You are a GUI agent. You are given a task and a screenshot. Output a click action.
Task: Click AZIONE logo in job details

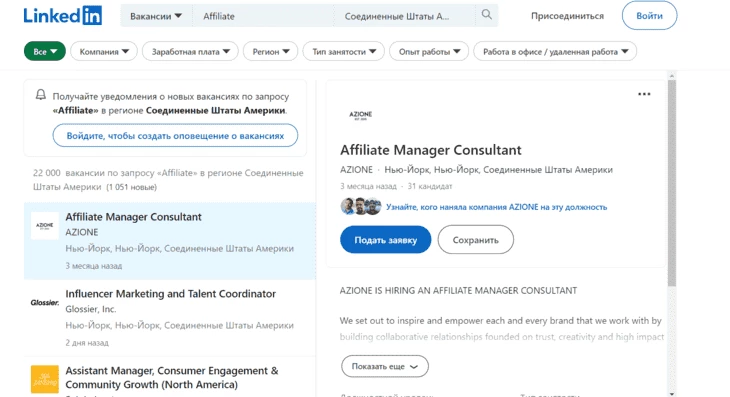[x=361, y=115]
